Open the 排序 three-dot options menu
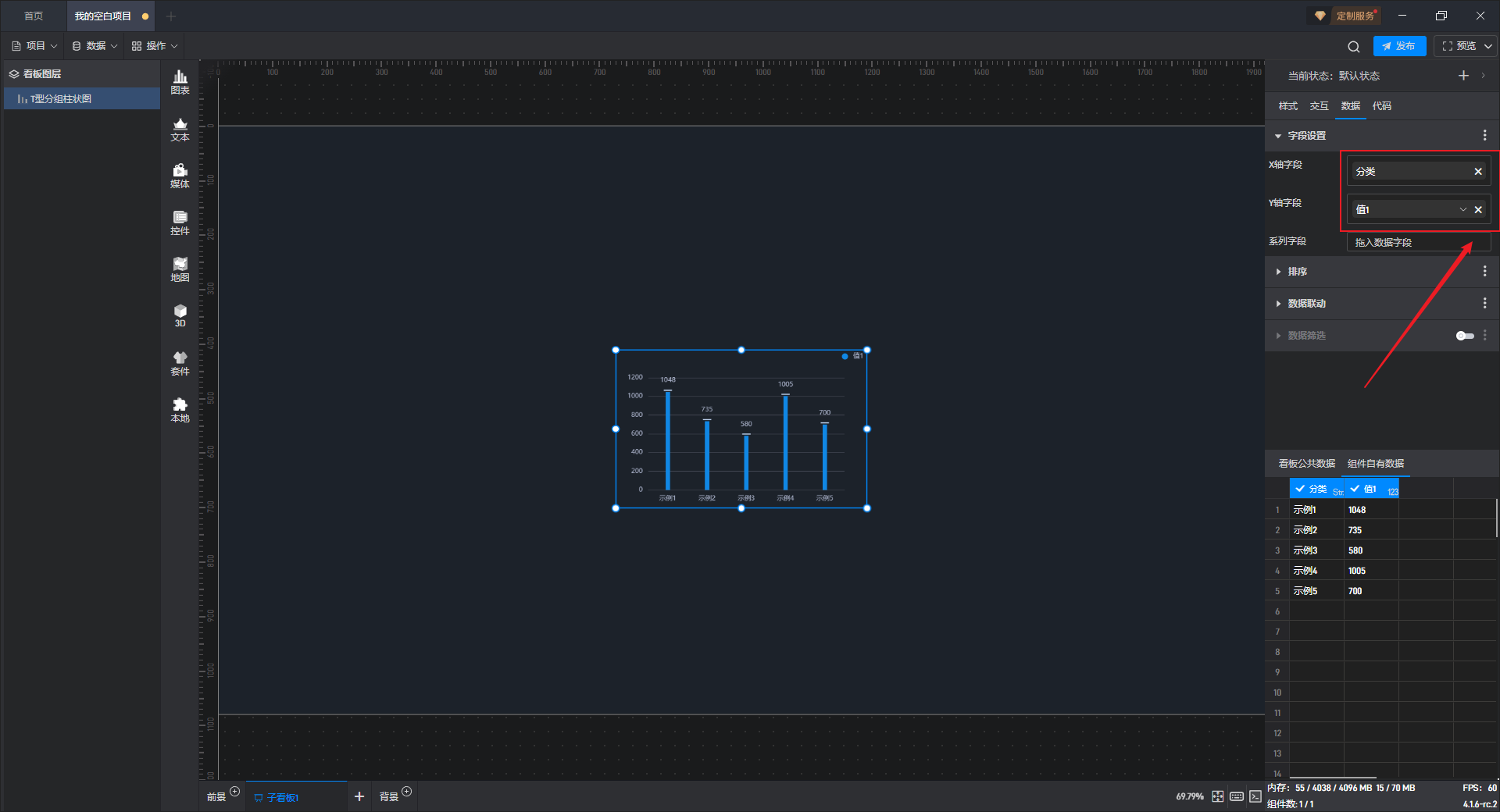The height and width of the screenshot is (812, 1500). point(1485,272)
